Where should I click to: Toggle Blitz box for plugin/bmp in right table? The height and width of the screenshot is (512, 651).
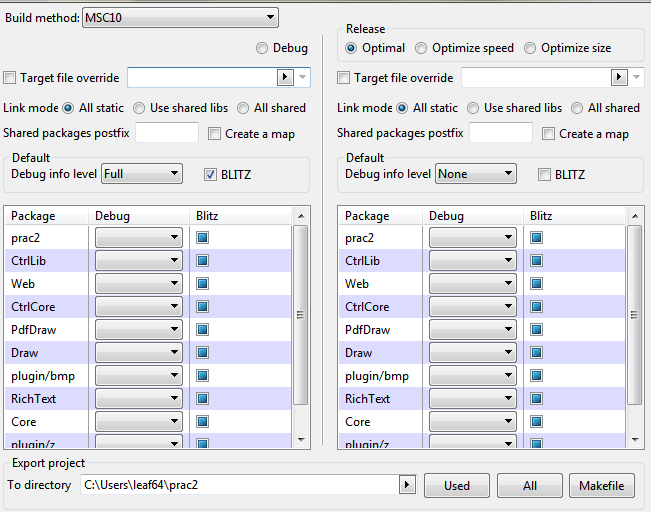click(536, 376)
